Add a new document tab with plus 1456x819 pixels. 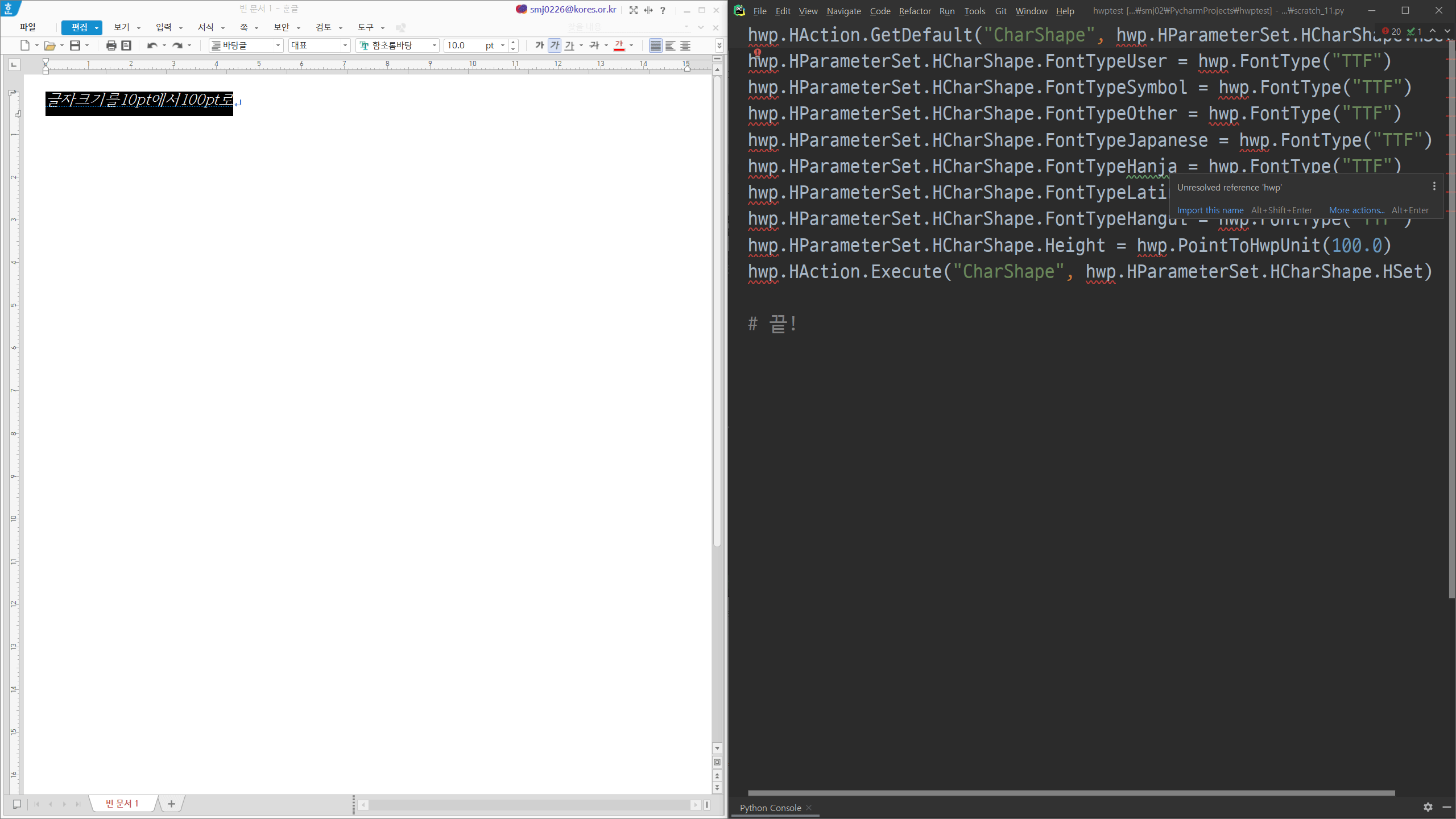coord(171,804)
